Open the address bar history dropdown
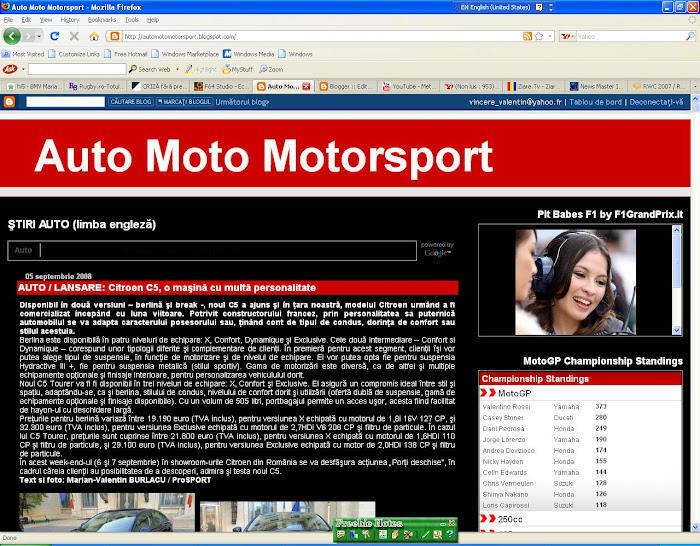 [550, 36]
